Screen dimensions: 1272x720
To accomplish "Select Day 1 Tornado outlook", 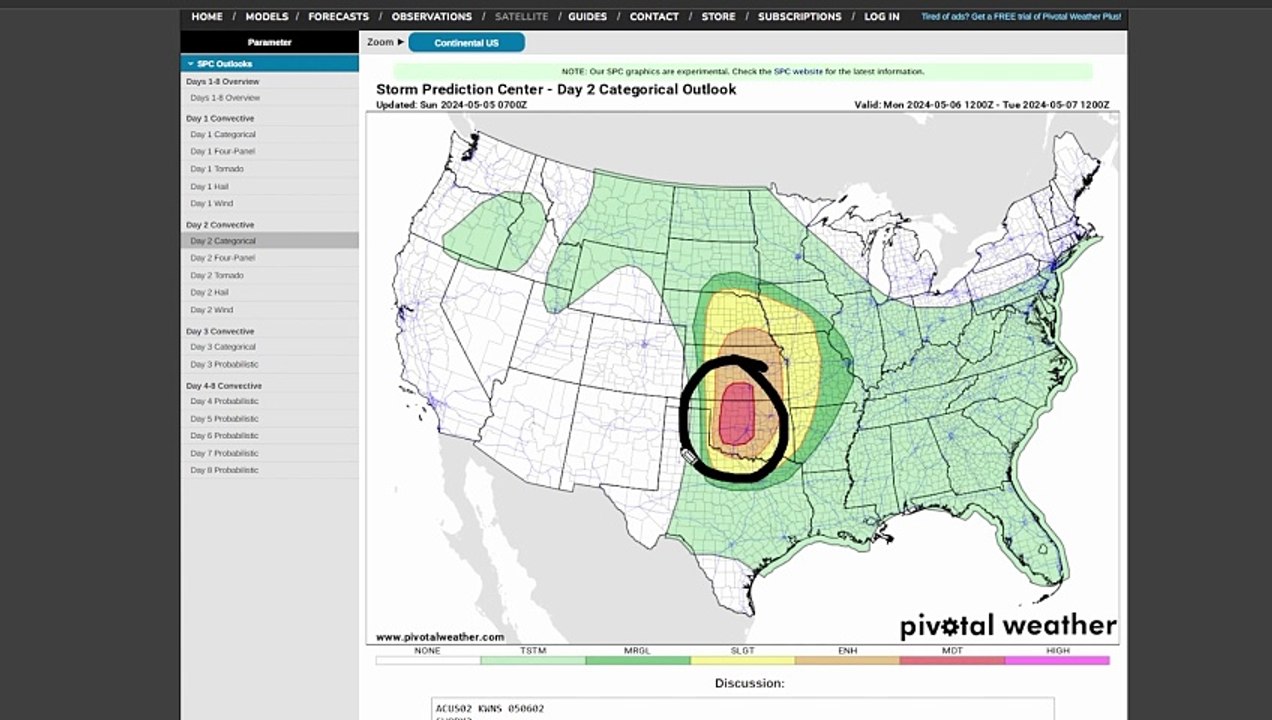I will [x=217, y=169].
